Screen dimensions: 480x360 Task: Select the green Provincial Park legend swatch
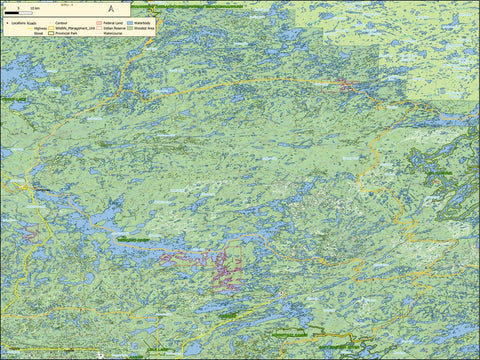[x=51, y=33]
